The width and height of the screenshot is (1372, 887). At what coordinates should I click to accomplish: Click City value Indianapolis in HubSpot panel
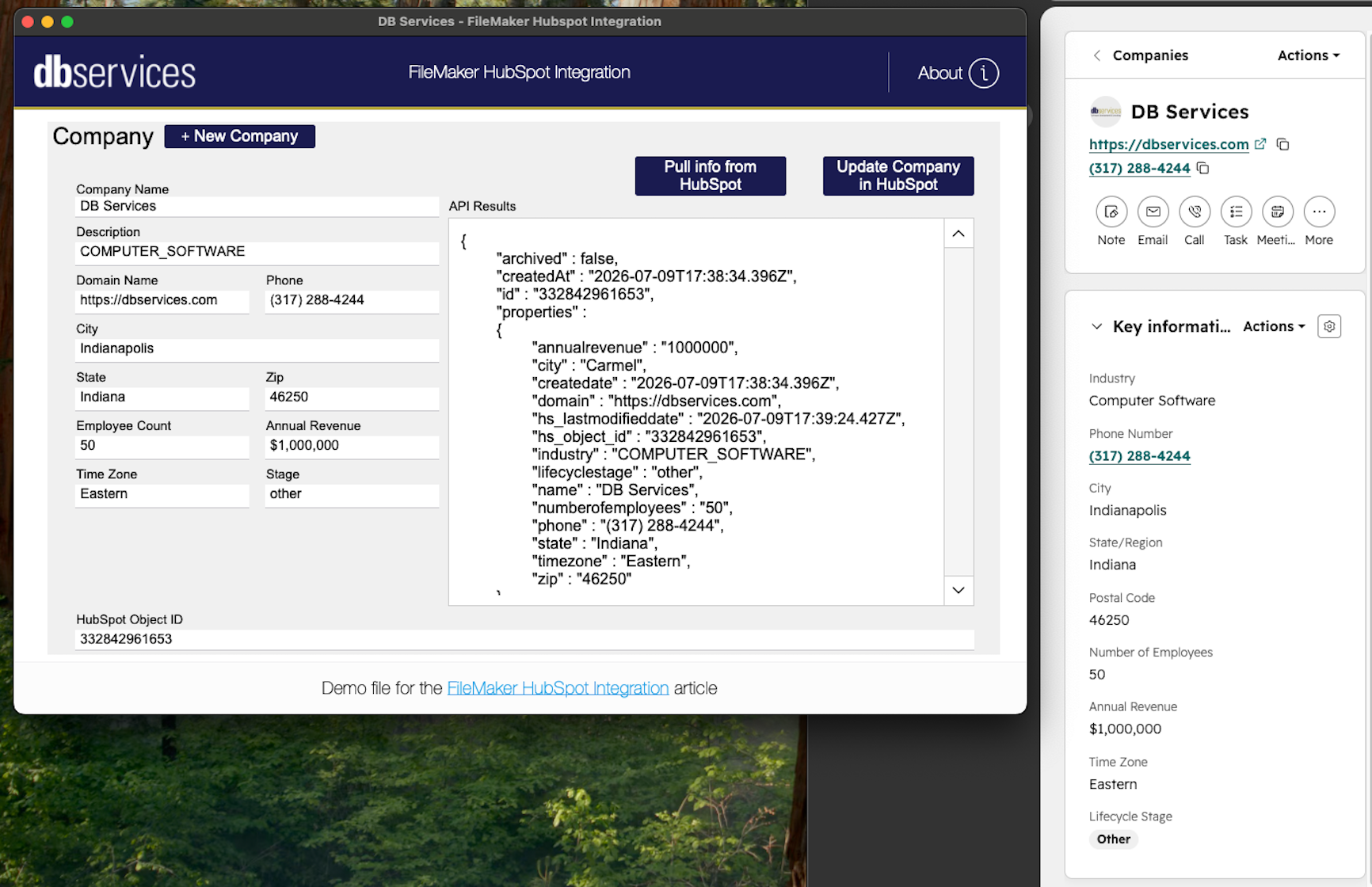coord(1127,511)
